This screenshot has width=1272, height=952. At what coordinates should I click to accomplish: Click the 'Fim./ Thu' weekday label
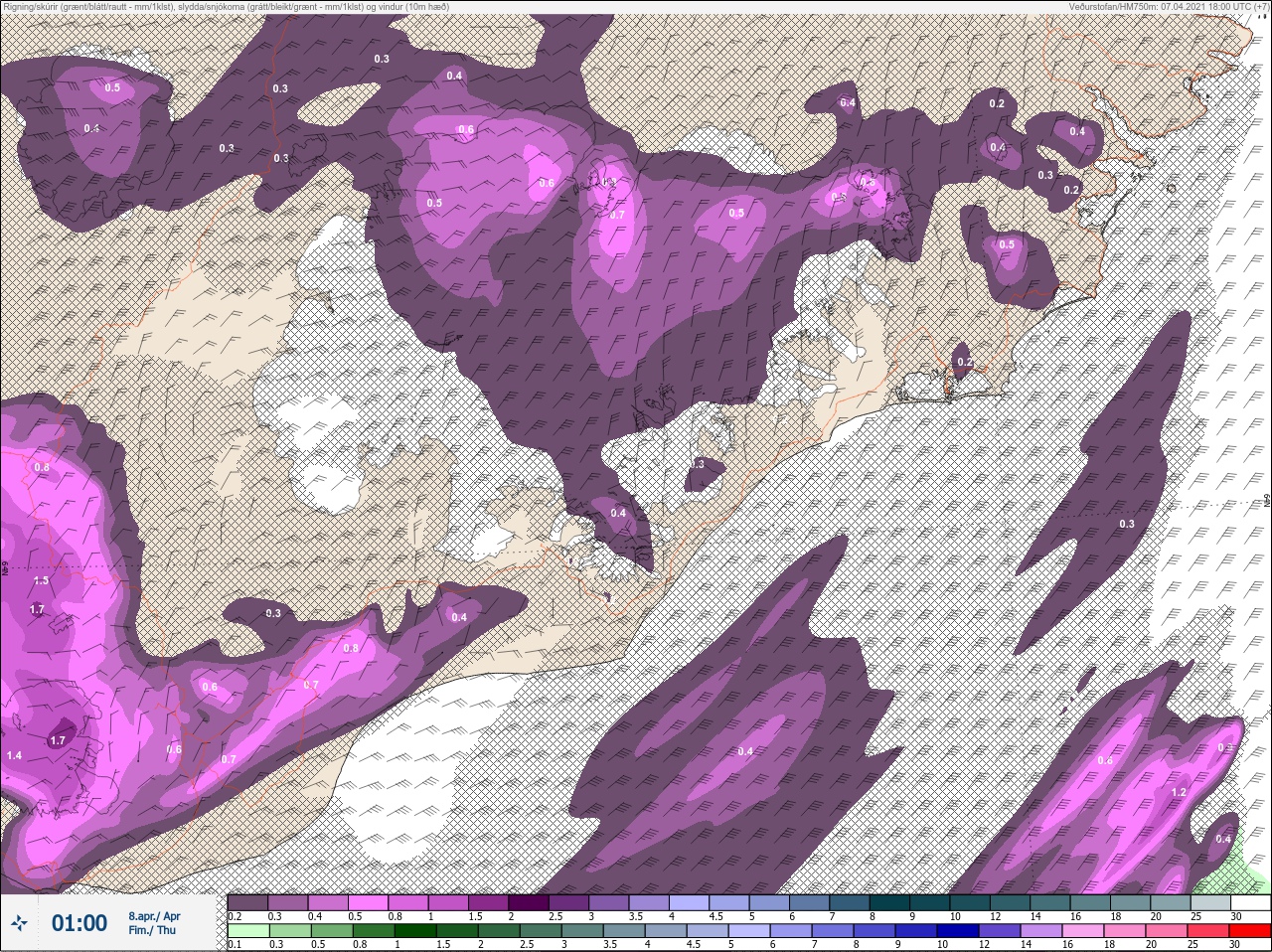[152, 930]
